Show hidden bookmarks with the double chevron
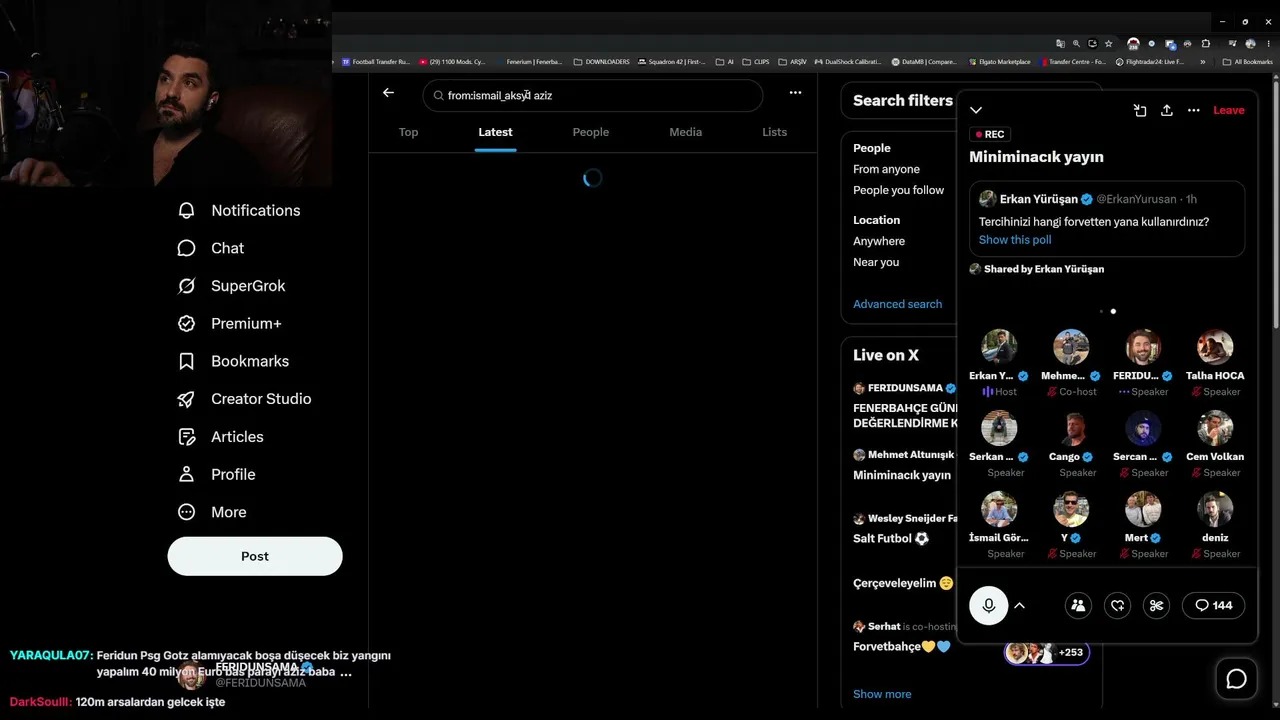This screenshot has width=1280, height=720. click(x=1202, y=62)
